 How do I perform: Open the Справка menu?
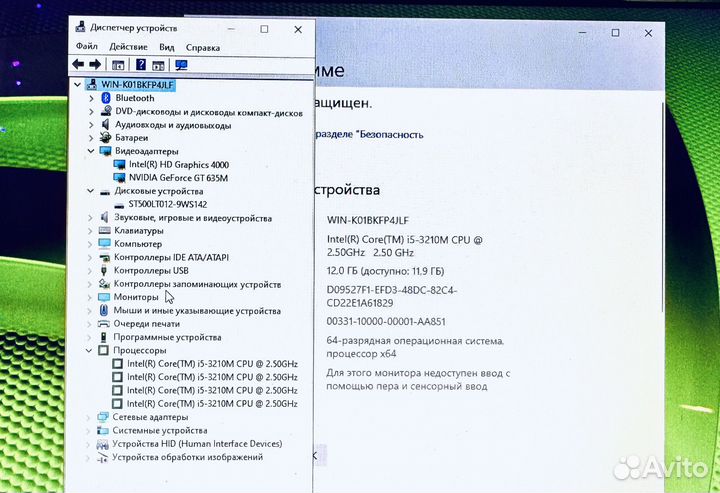(202, 47)
